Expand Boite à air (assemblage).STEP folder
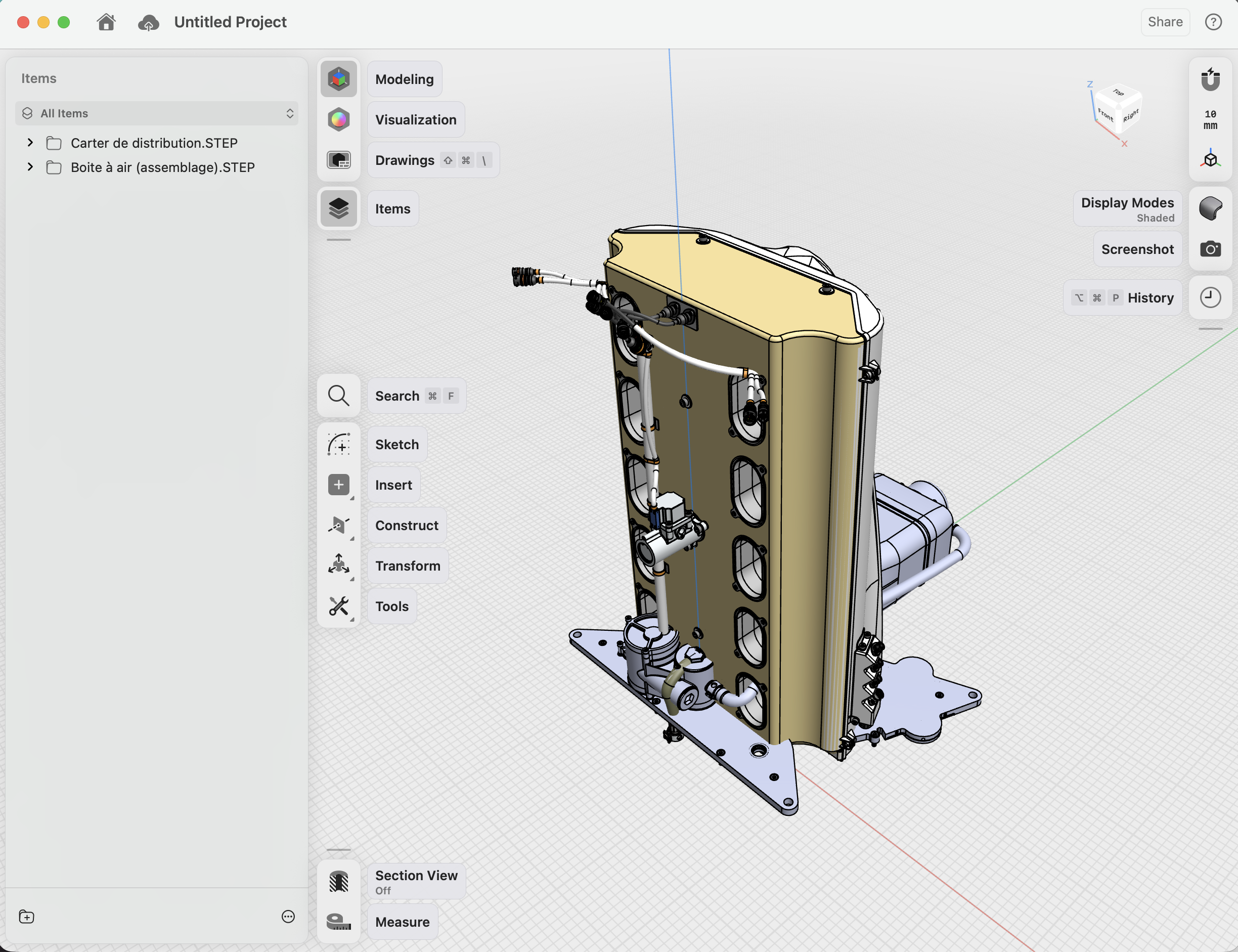Image resolution: width=1238 pixels, height=952 pixels. pyautogui.click(x=30, y=167)
